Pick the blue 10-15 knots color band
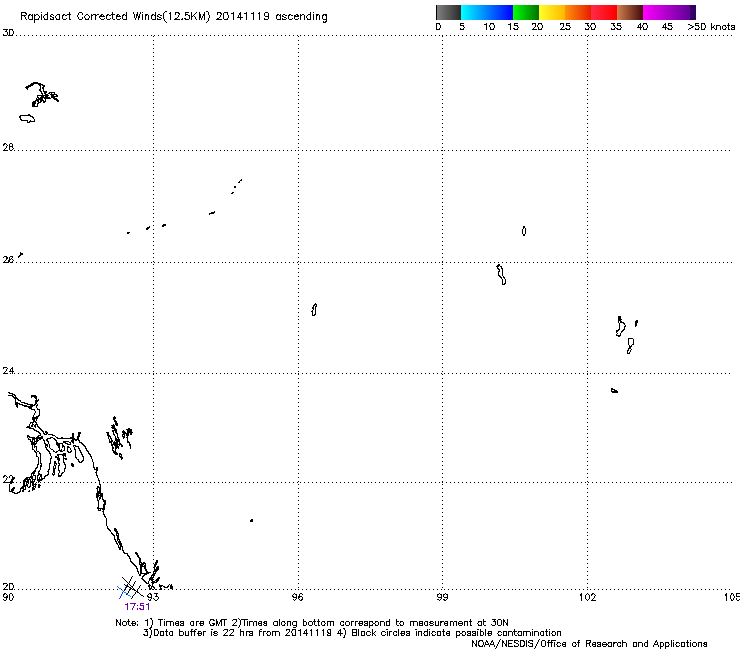 (x=500, y=12)
